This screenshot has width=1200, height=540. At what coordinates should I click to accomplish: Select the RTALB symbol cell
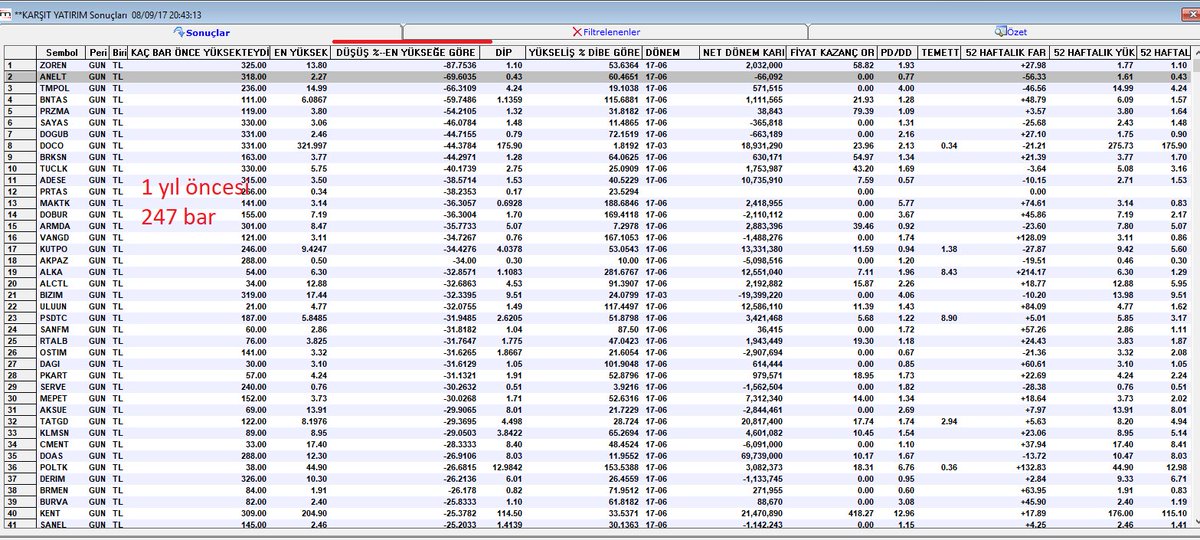tap(61, 342)
